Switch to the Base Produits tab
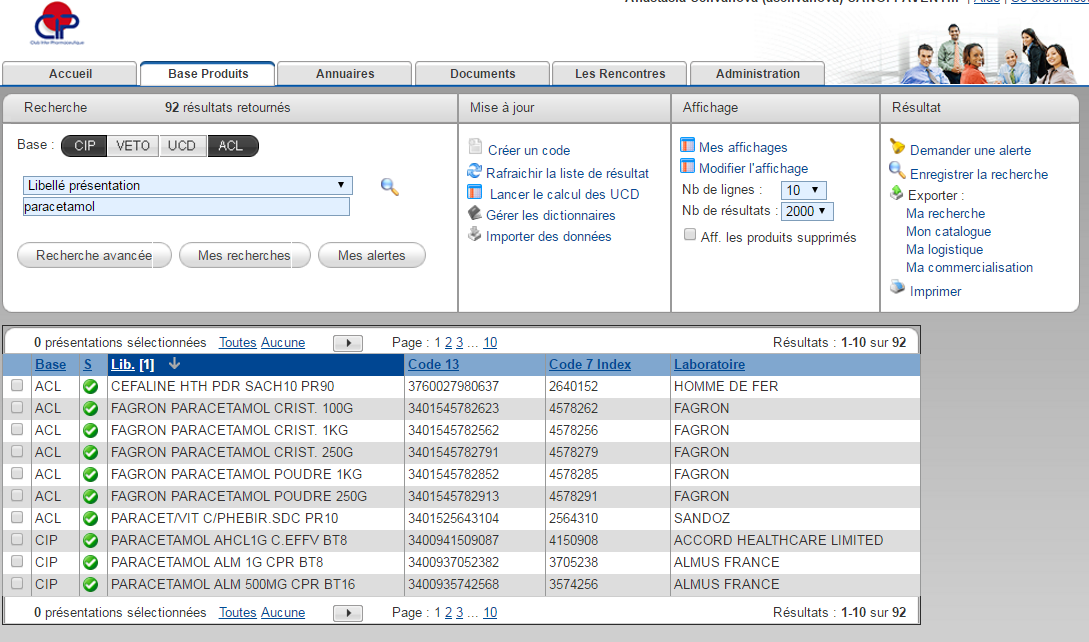The width and height of the screenshot is (1089, 642). tap(208, 74)
